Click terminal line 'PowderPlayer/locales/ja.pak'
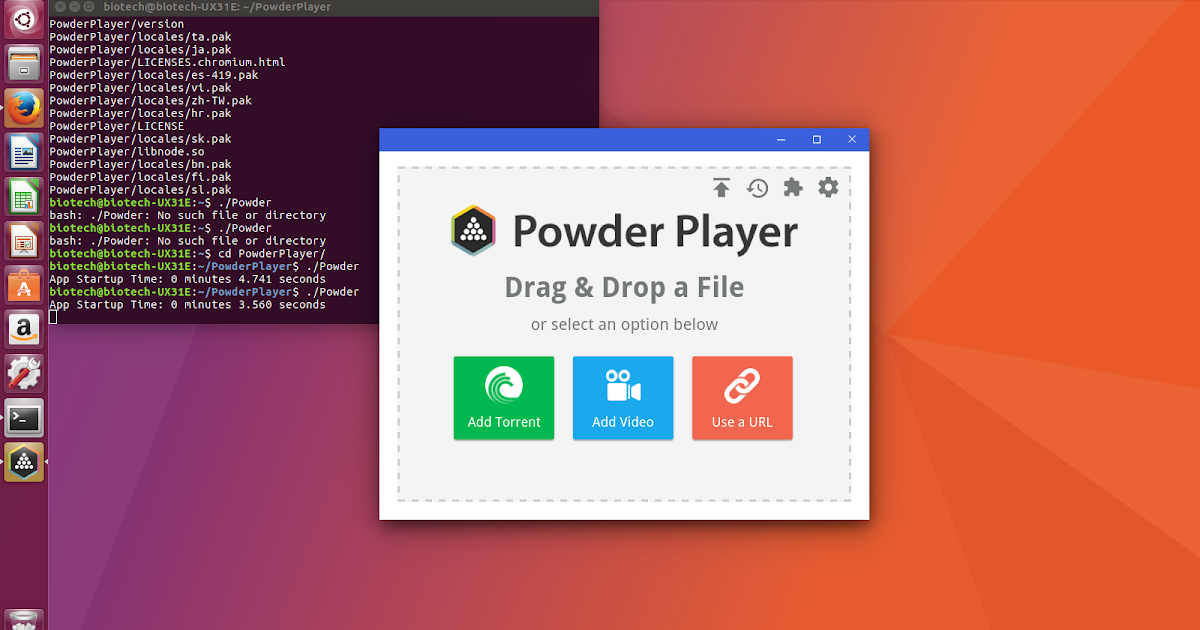Viewport: 1200px width, 630px height. click(140, 49)
